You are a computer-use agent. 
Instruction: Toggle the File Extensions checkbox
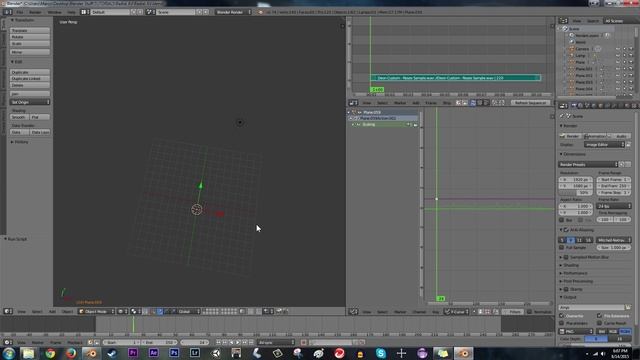599,316
